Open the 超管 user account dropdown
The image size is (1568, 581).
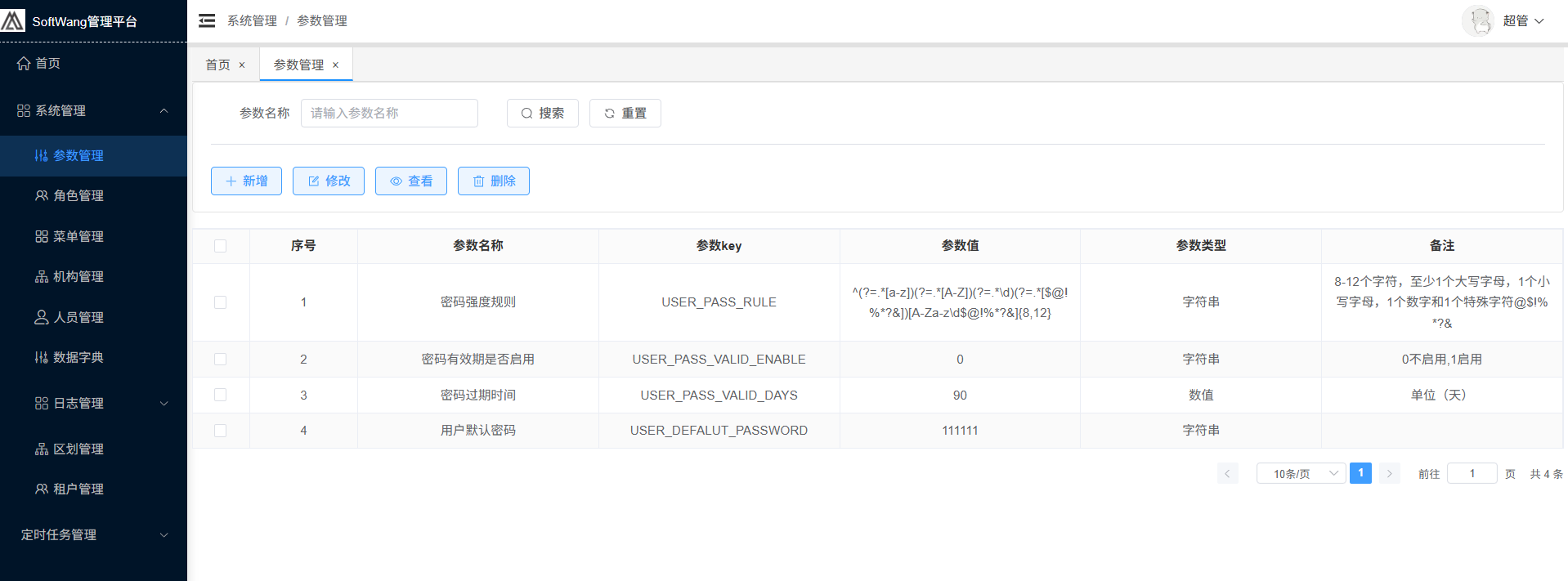click(1523, 20)
